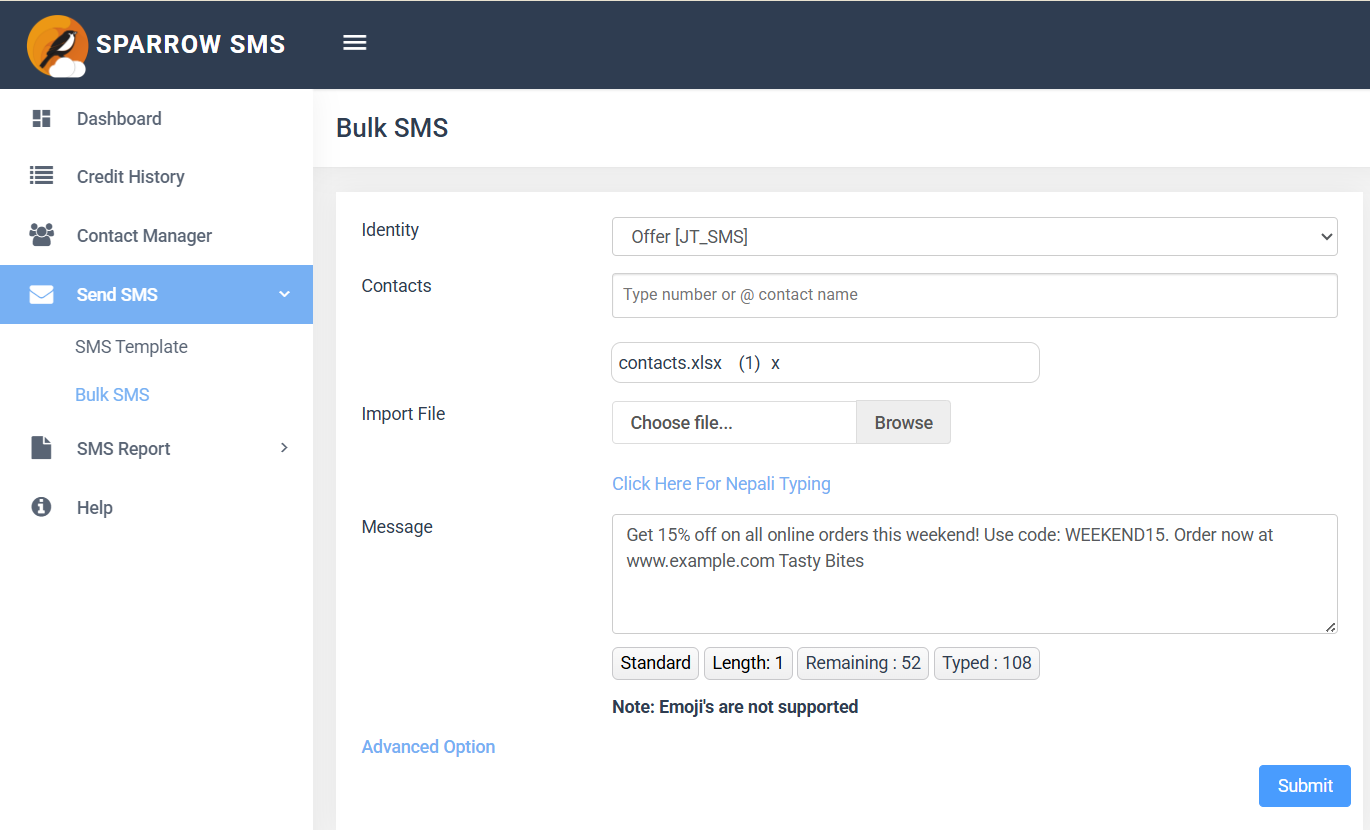Select the Credit History list icon
The width and height of the screenshot is (1370, 830).
tap(41, 176)
